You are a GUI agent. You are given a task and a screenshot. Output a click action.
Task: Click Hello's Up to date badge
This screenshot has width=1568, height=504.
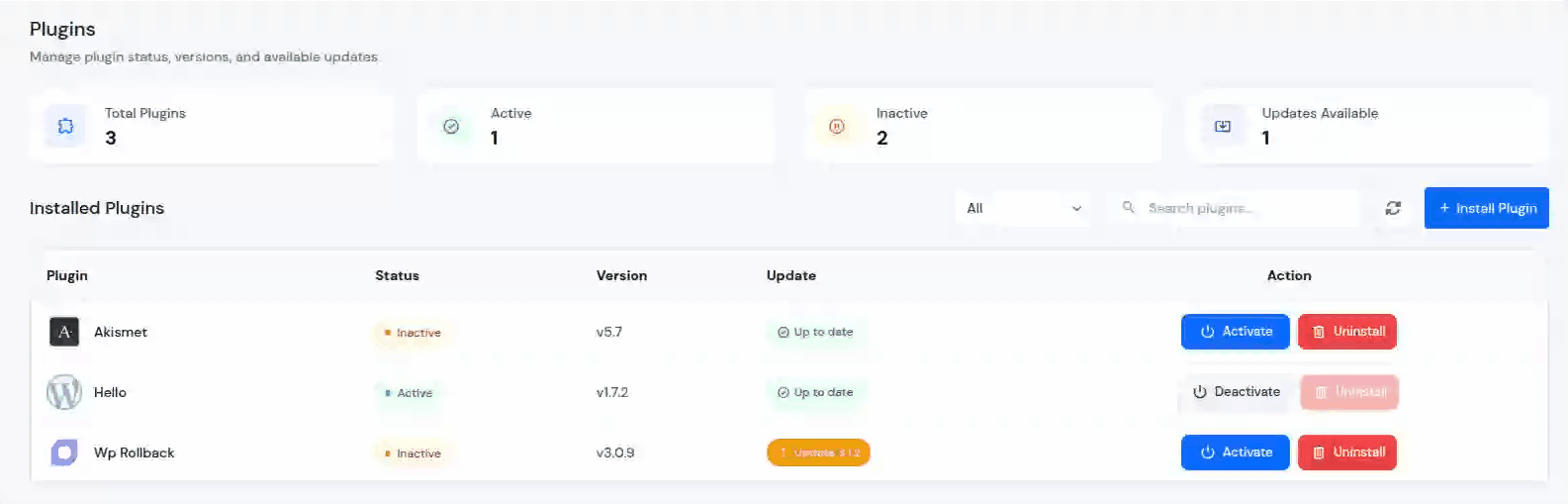815,392
